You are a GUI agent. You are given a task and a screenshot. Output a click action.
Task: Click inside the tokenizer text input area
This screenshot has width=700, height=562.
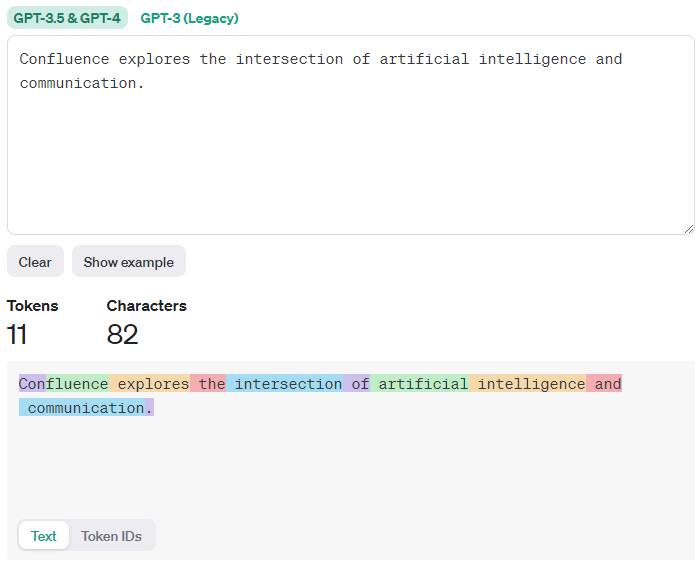[x=350, y=135]
